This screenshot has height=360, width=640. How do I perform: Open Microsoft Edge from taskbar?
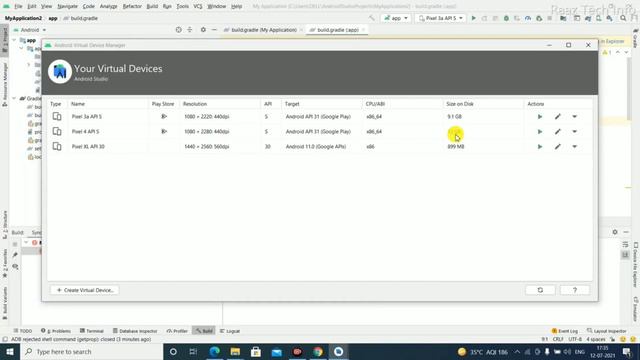coord(214,351)
